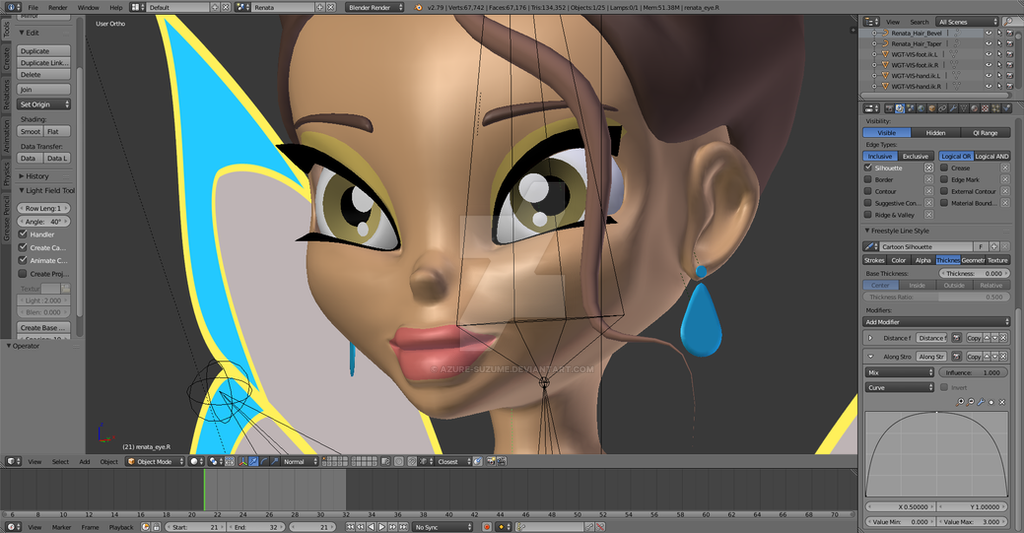Screen dimensions: 1024x533
Task: Open the Modifiers wrench properties tab
Action: [x=953, y=108]
